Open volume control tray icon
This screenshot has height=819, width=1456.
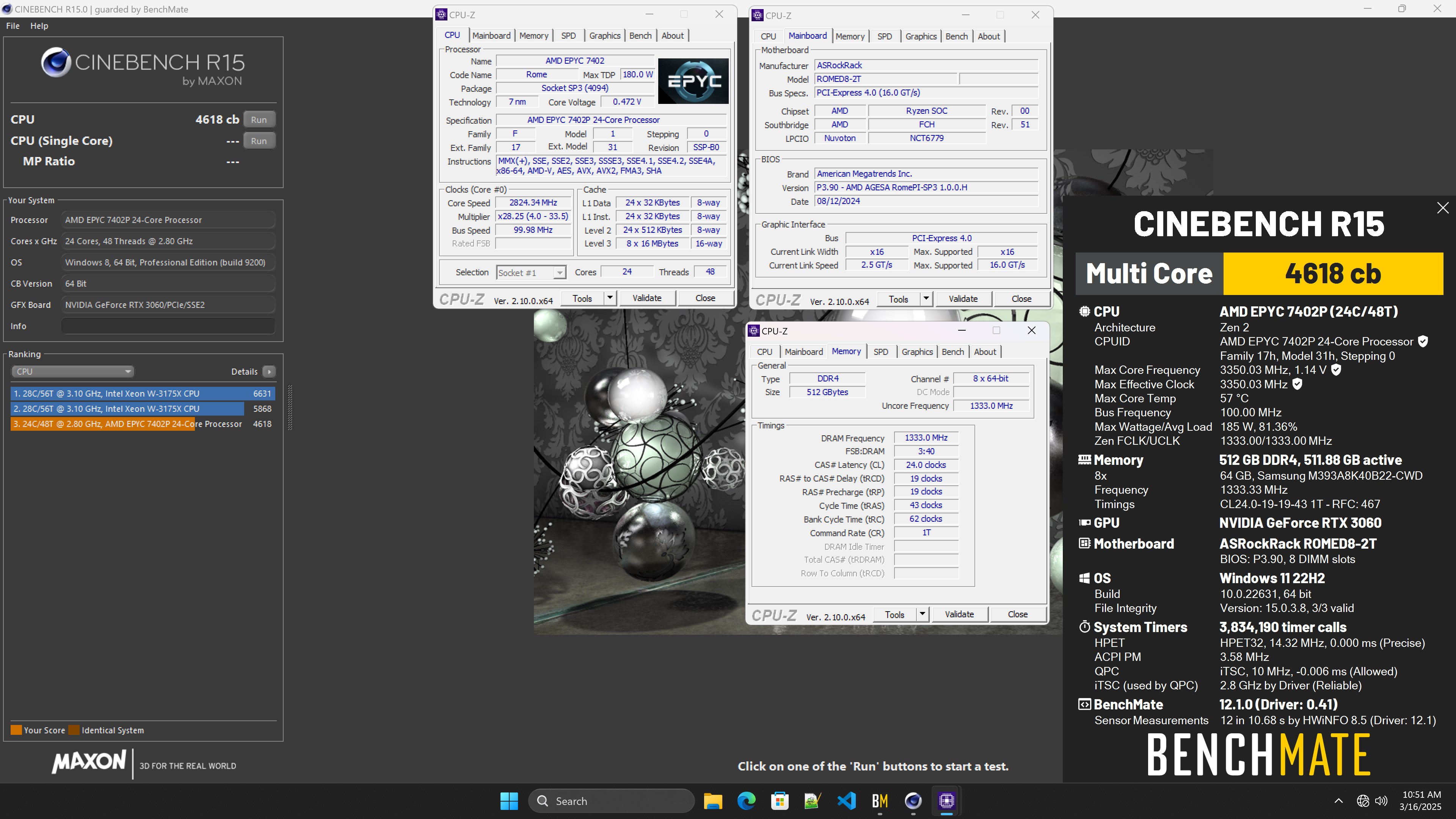[x=1381, y=801]
